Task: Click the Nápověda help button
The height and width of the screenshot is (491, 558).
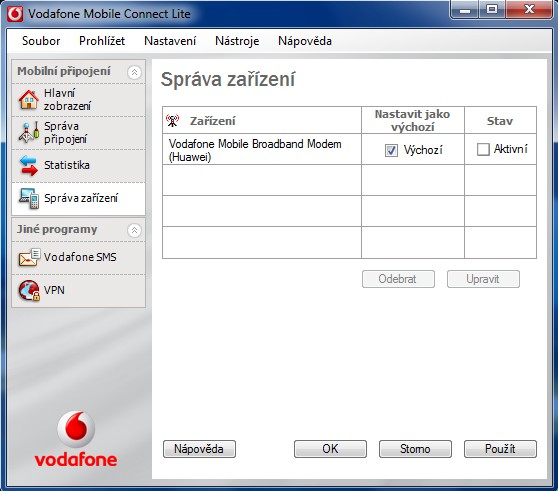Action: (199, 449)
